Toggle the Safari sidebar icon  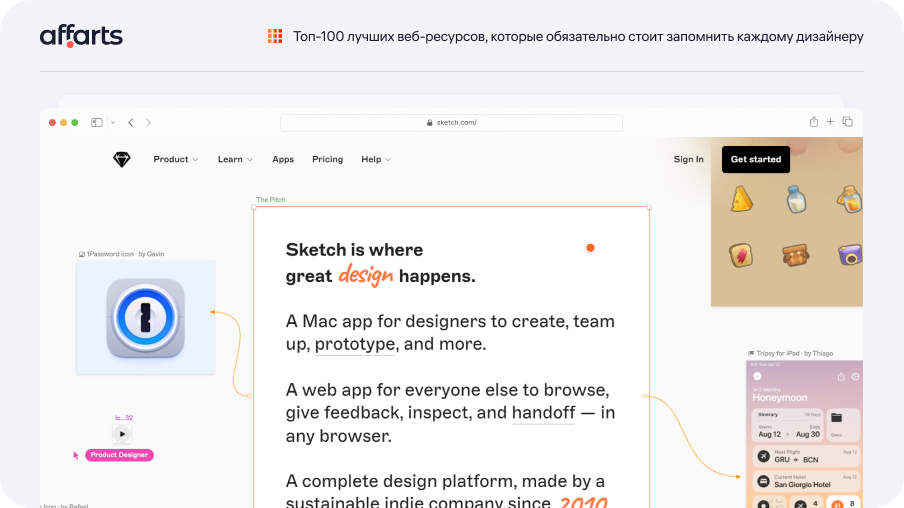click(x=97, y=122)
